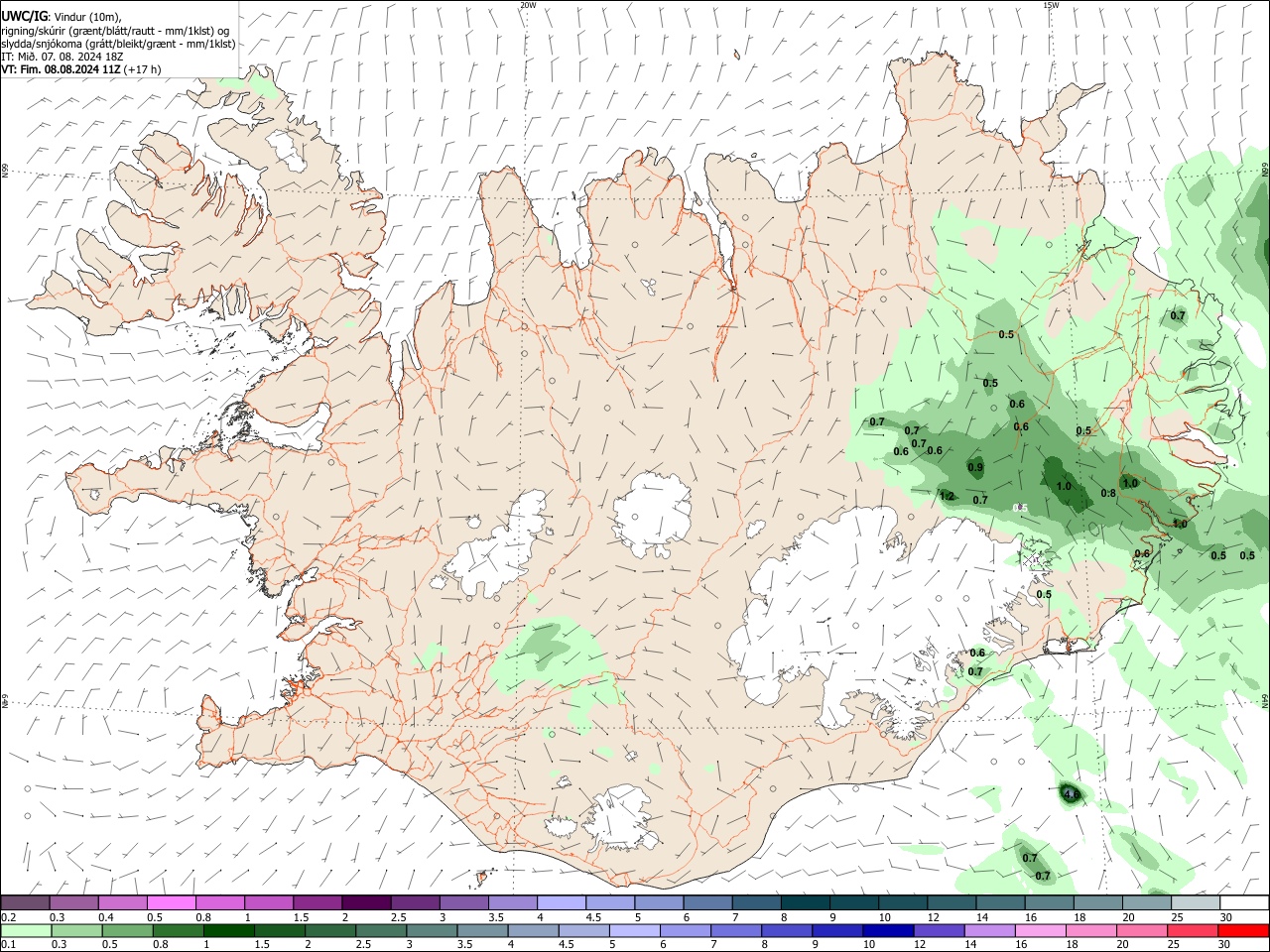Click the 4.6 precipitation value offshore

point(1071,794)
